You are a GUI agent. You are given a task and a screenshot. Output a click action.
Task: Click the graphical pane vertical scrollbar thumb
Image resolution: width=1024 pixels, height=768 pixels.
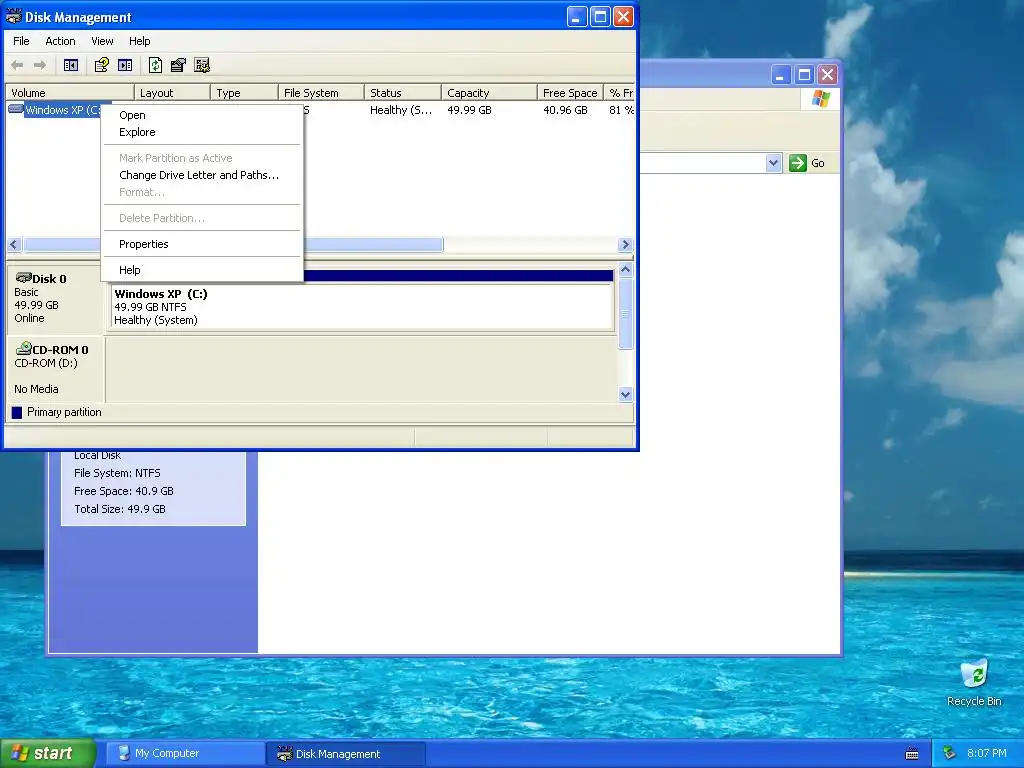coord(625,313)
